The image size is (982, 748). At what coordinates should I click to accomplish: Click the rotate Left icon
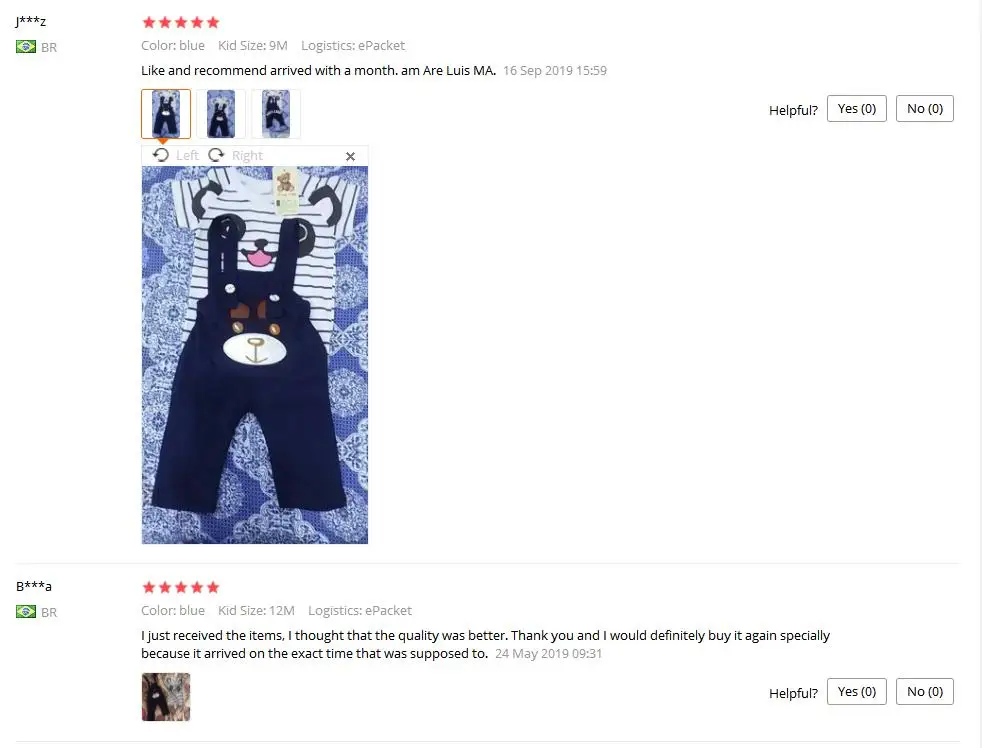point(161,155)
